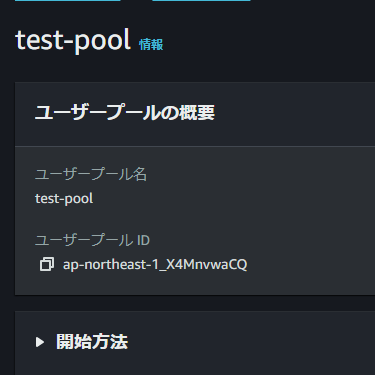Click the ユーザープール ID field label

(93, 240)
